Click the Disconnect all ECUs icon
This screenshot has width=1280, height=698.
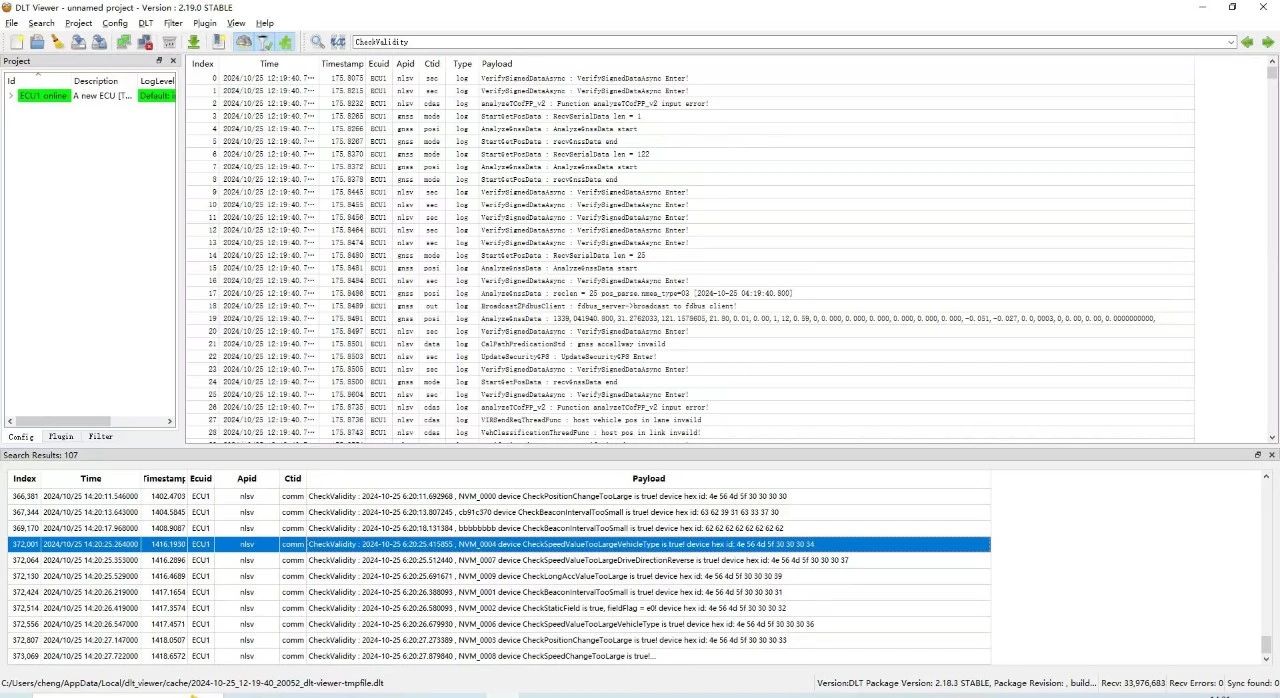(x=145, y=42)
